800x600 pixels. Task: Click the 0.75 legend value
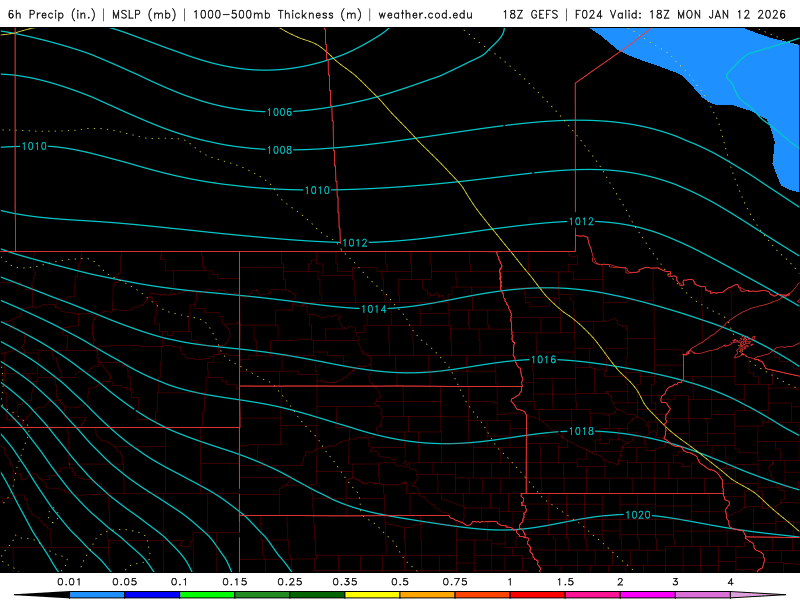point(455,582)
